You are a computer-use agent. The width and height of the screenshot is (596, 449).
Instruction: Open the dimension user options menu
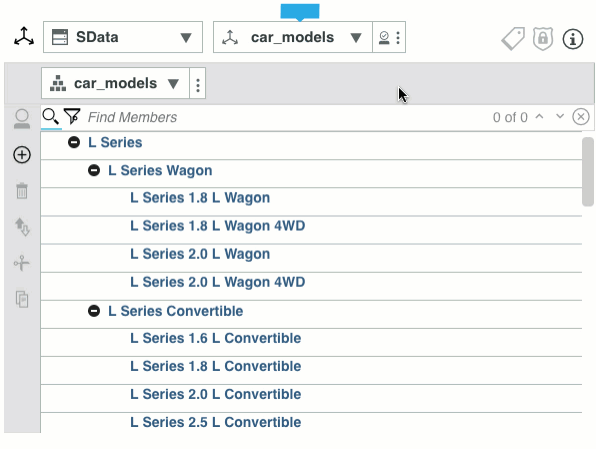(389, 37)
